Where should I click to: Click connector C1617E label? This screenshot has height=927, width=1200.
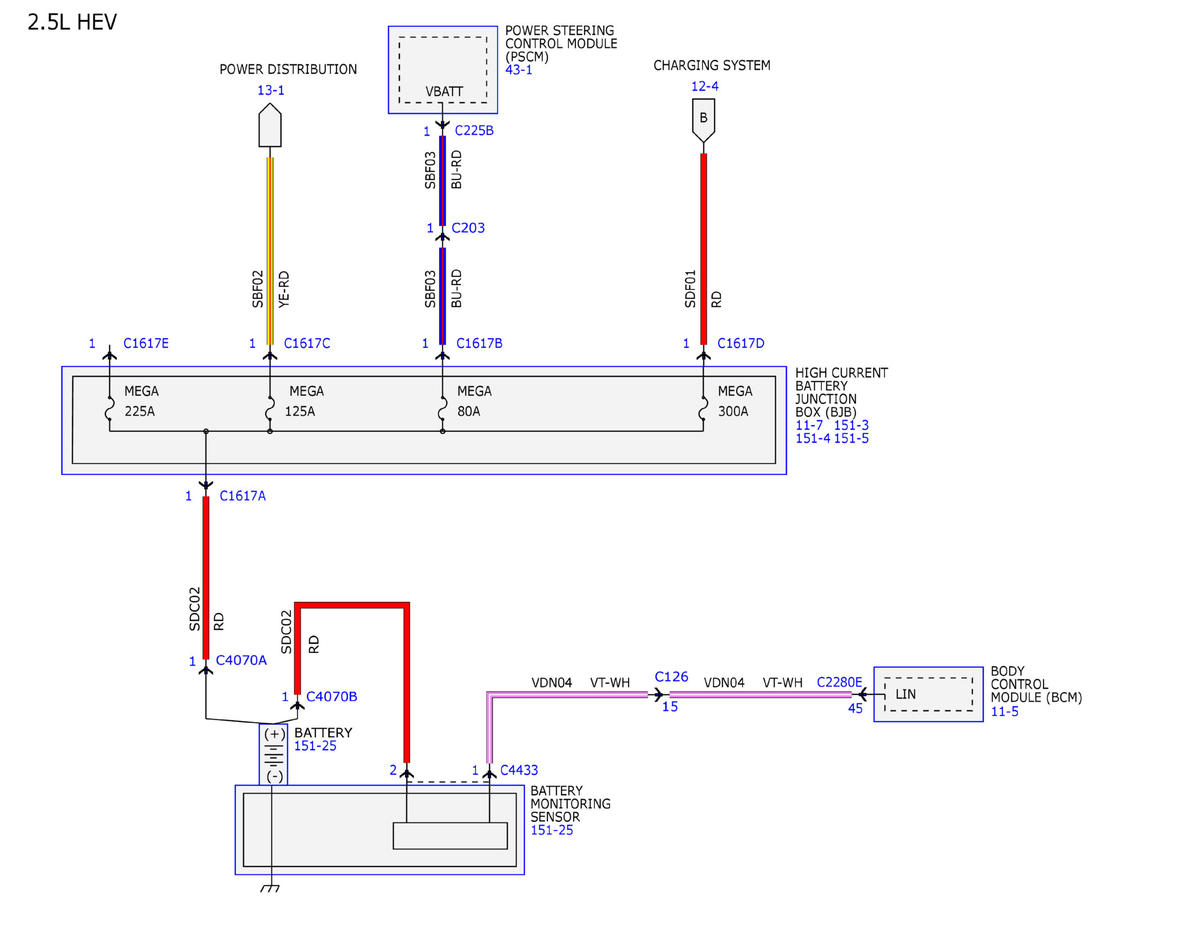pos(146,344)
